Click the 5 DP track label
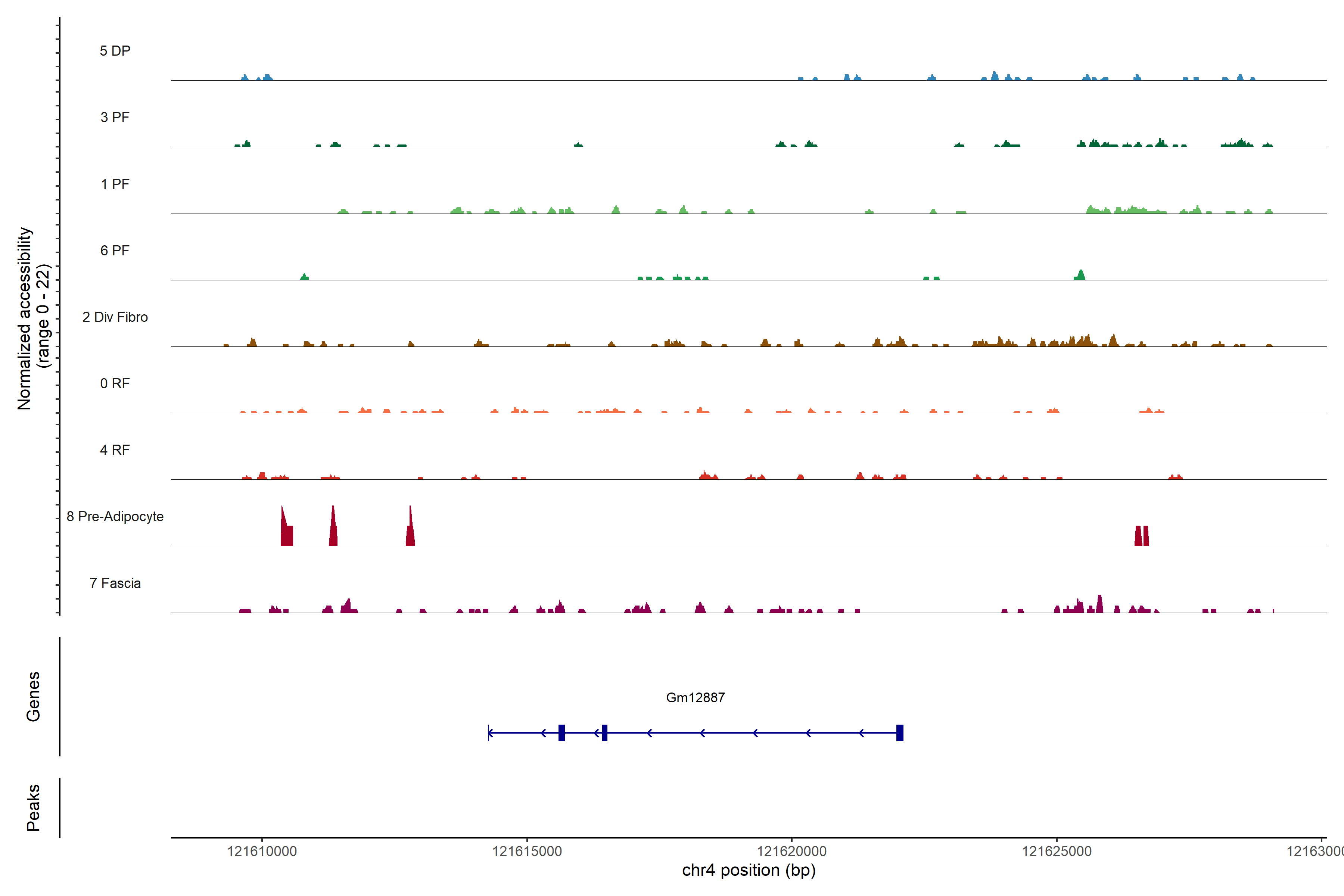Image resolution: width=1344 pixels, height=896 pixels. [115, 51]
